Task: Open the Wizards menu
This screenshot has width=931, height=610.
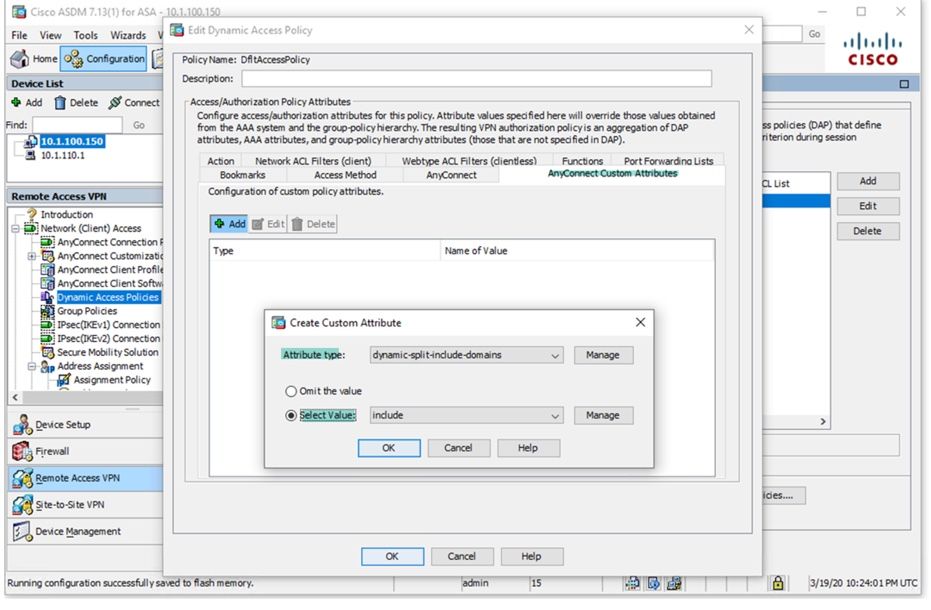Action: tap(128, 36)
